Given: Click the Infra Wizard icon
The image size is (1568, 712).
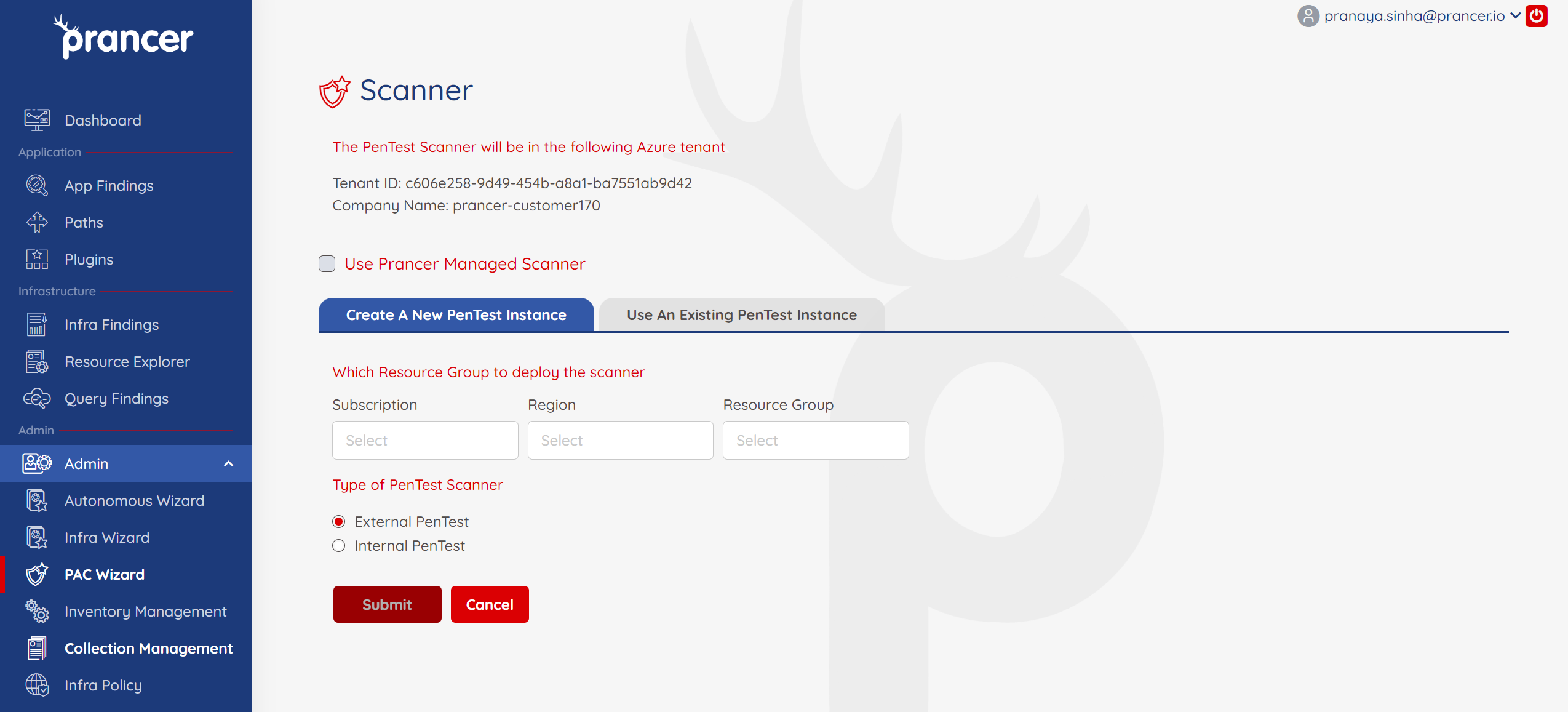Looking at the screenshot, I should pos(37,537).
